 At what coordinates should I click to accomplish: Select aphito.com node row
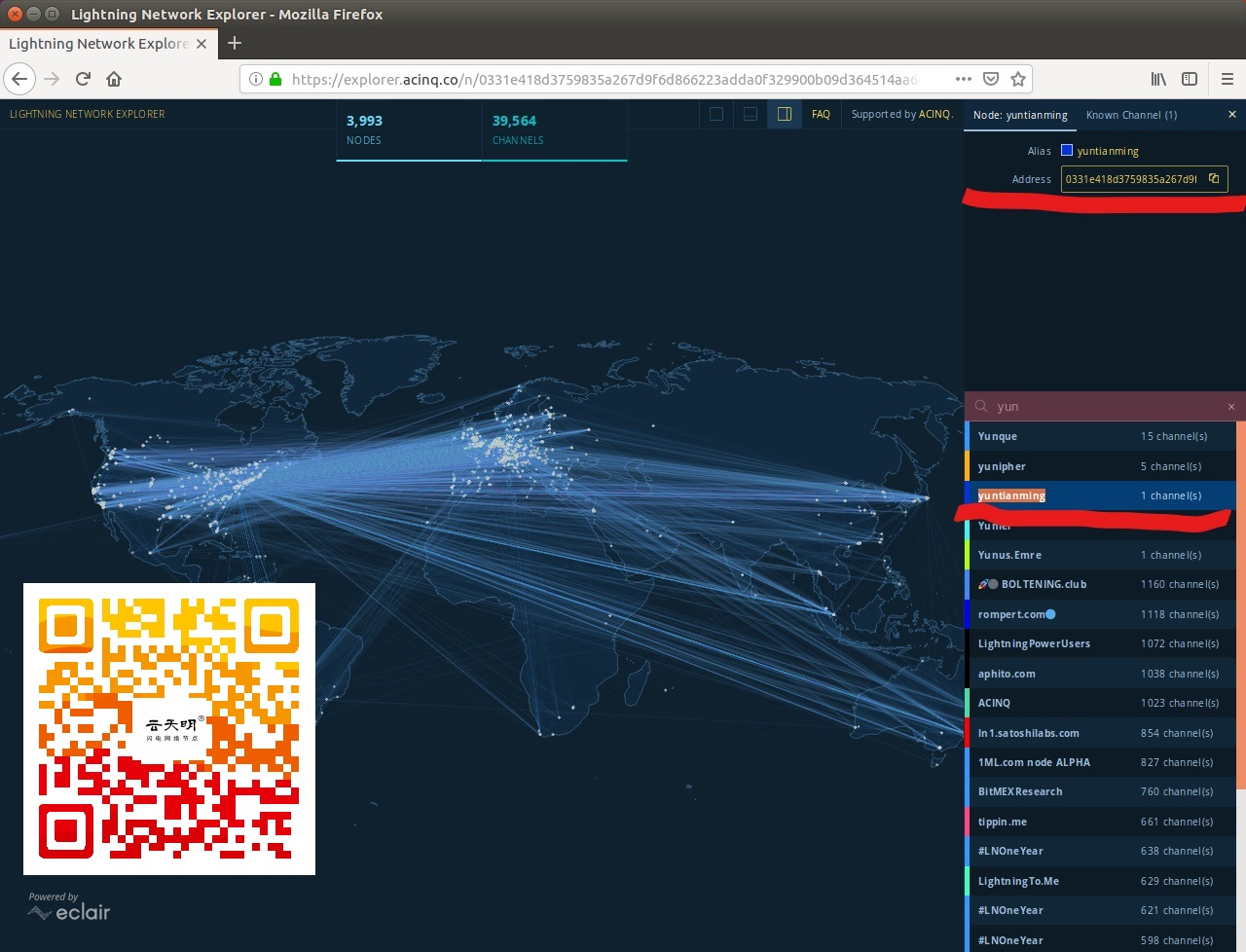coord(1100,674)
